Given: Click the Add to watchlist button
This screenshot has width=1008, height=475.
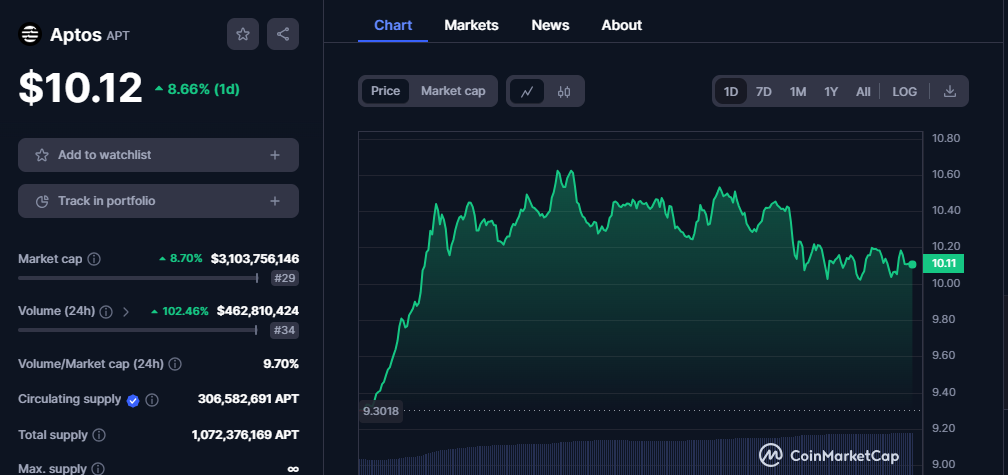Looking at the screenshot, I should point(158,155).
